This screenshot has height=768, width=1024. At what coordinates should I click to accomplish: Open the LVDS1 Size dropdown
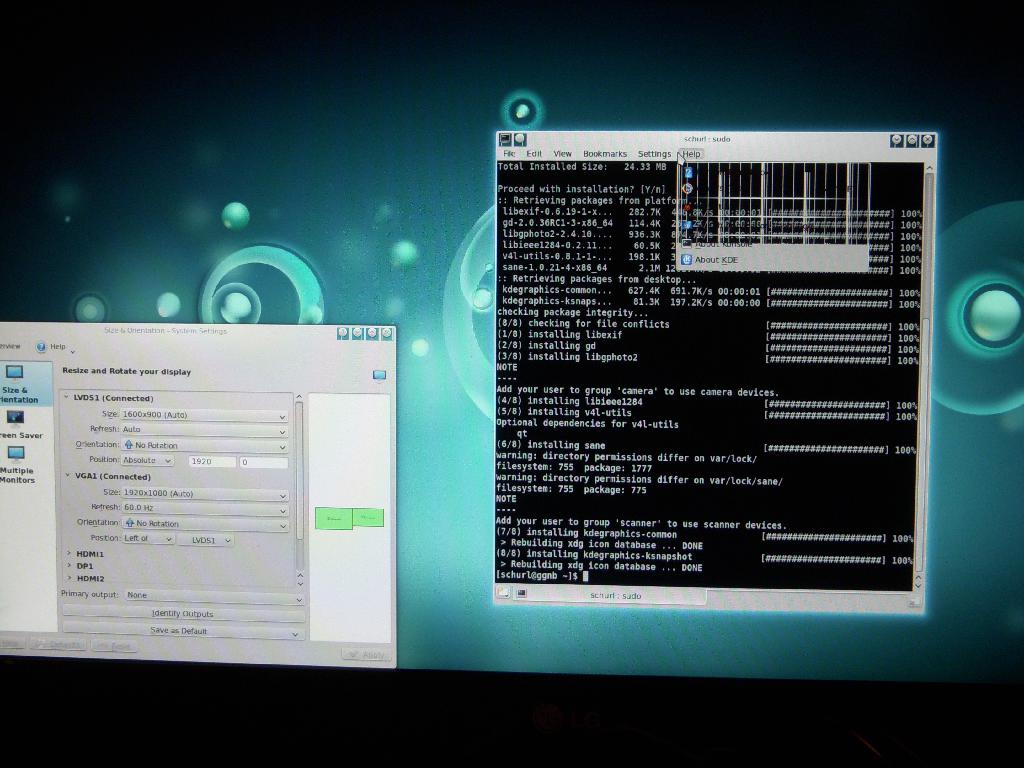(x=204, y=415)
